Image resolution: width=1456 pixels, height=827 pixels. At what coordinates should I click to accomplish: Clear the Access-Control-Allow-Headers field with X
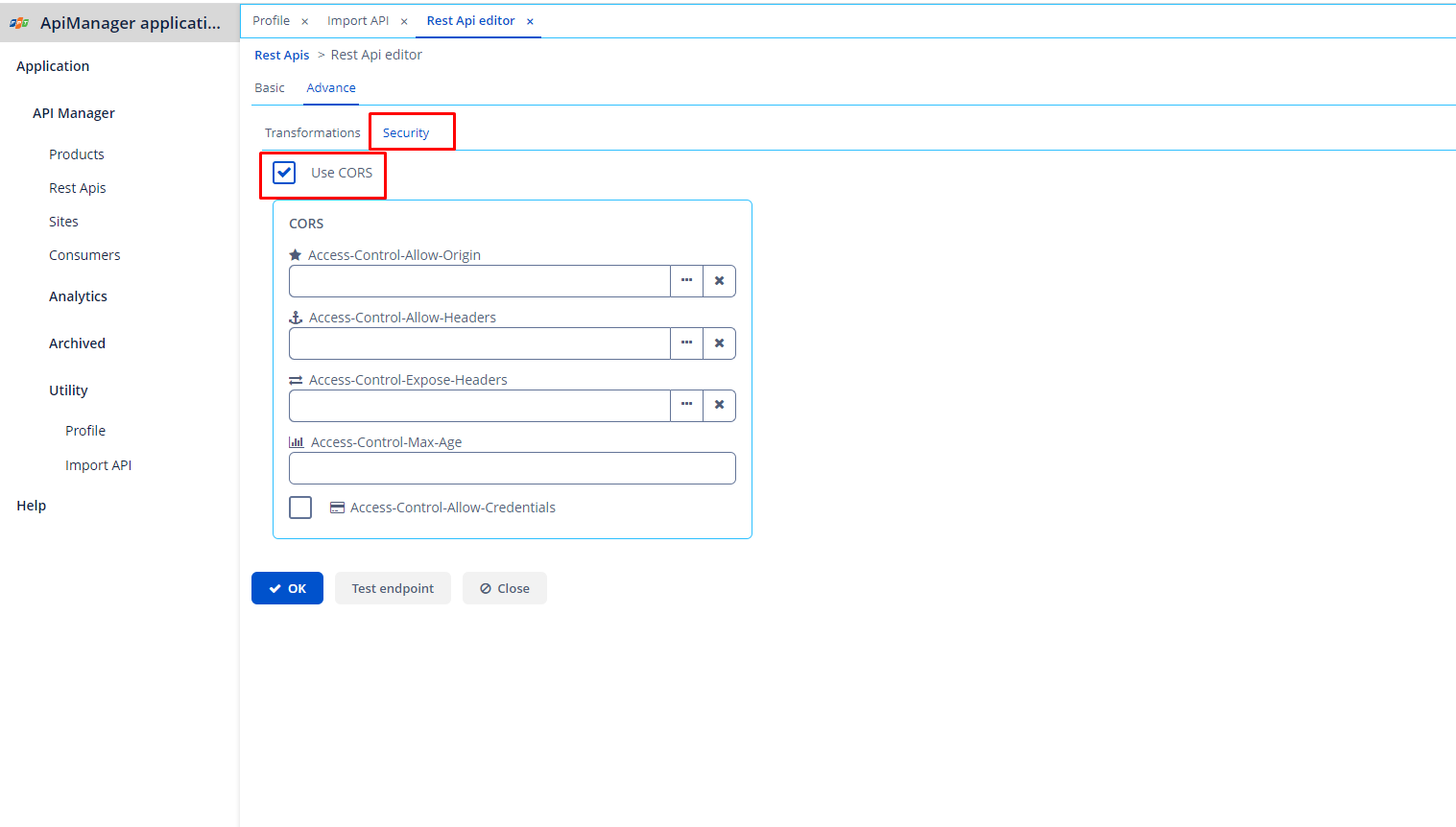click(x=719, y=343)
